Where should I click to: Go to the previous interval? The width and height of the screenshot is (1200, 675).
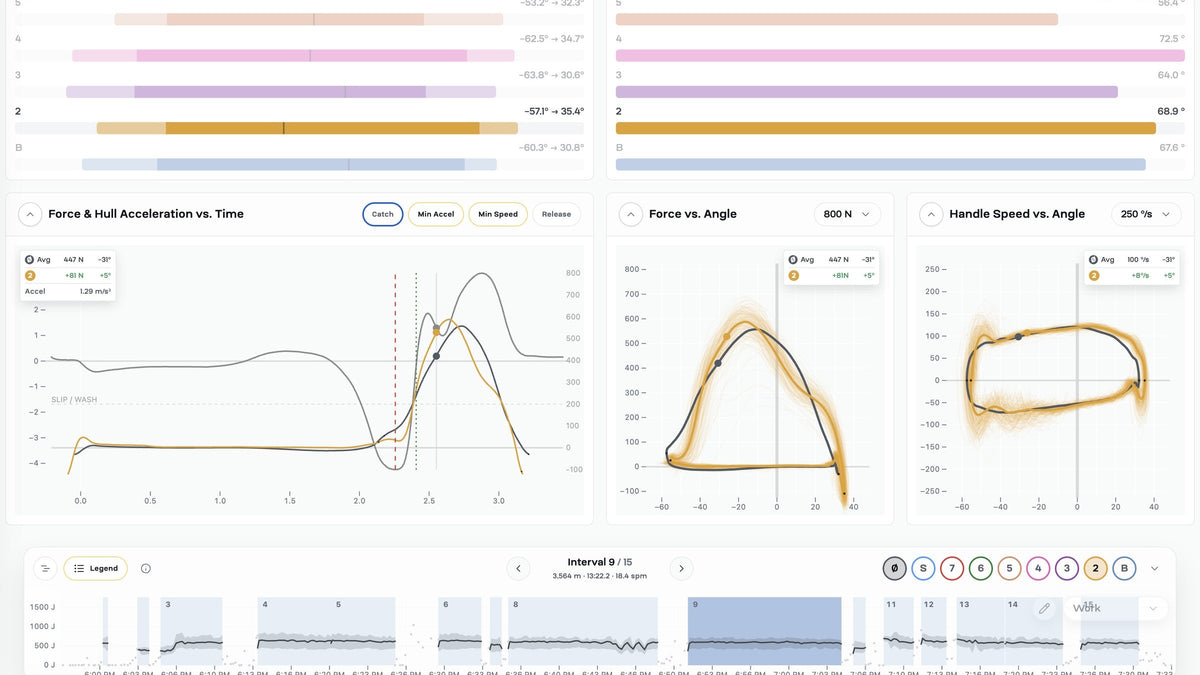coord(518,569)
